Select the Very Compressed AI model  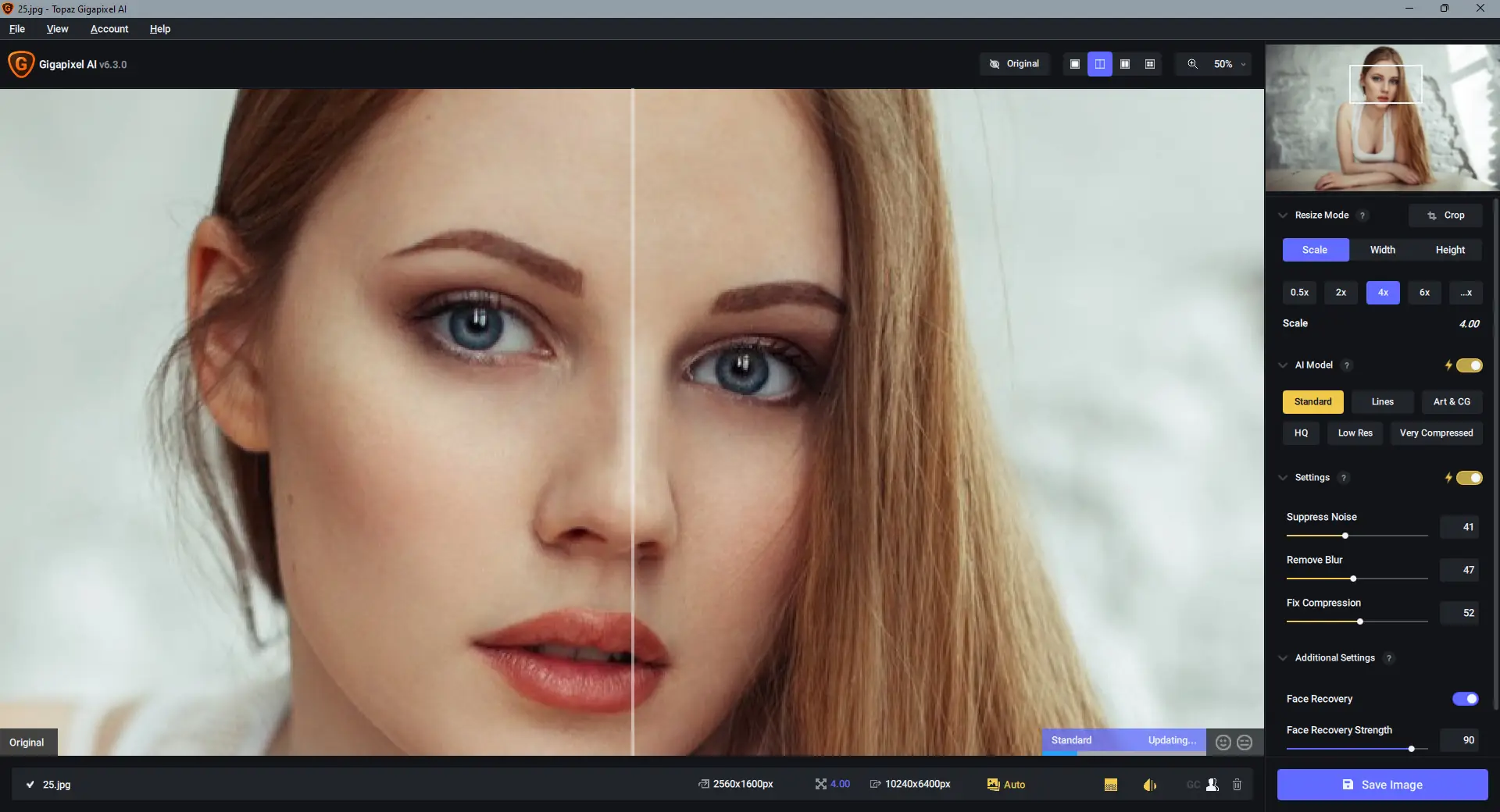tap(1436, 433)
